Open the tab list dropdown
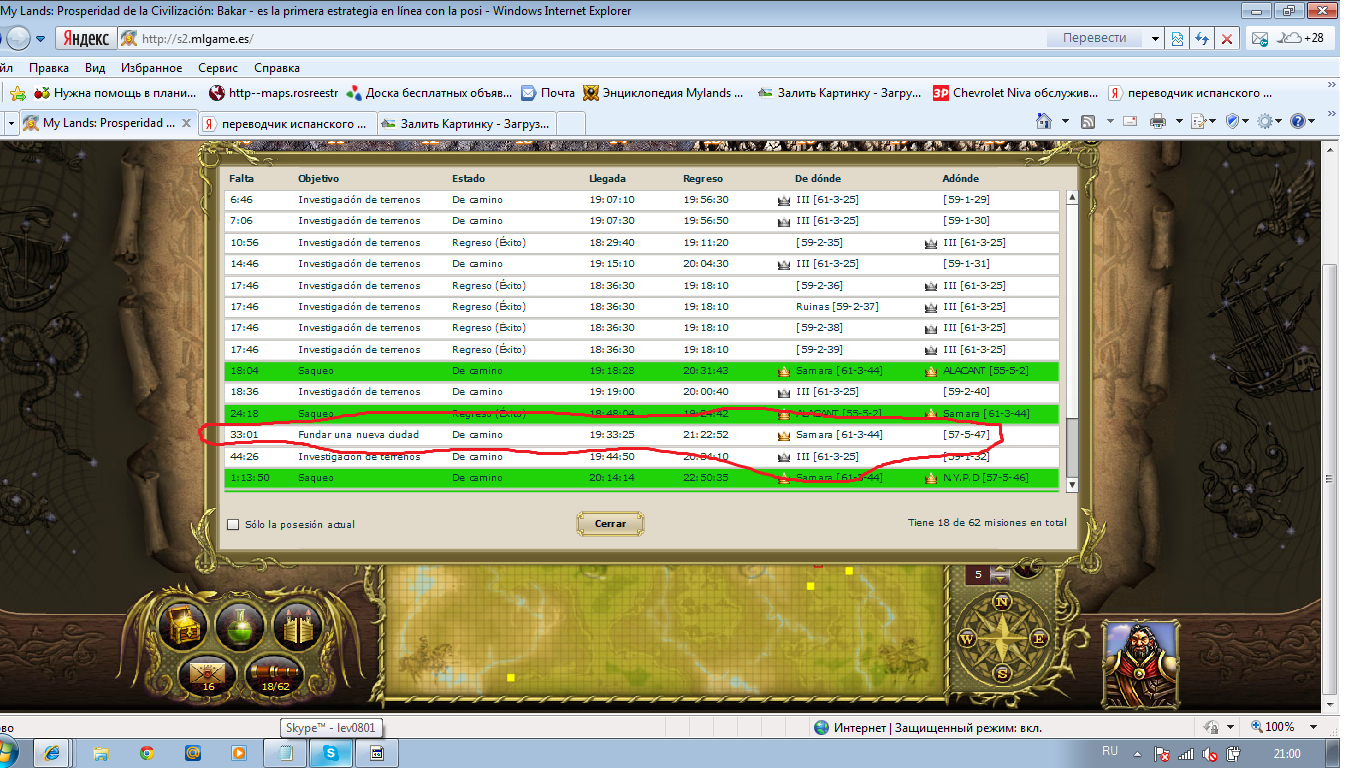This screenshot has height=768, width=1366. coord(11,123)
